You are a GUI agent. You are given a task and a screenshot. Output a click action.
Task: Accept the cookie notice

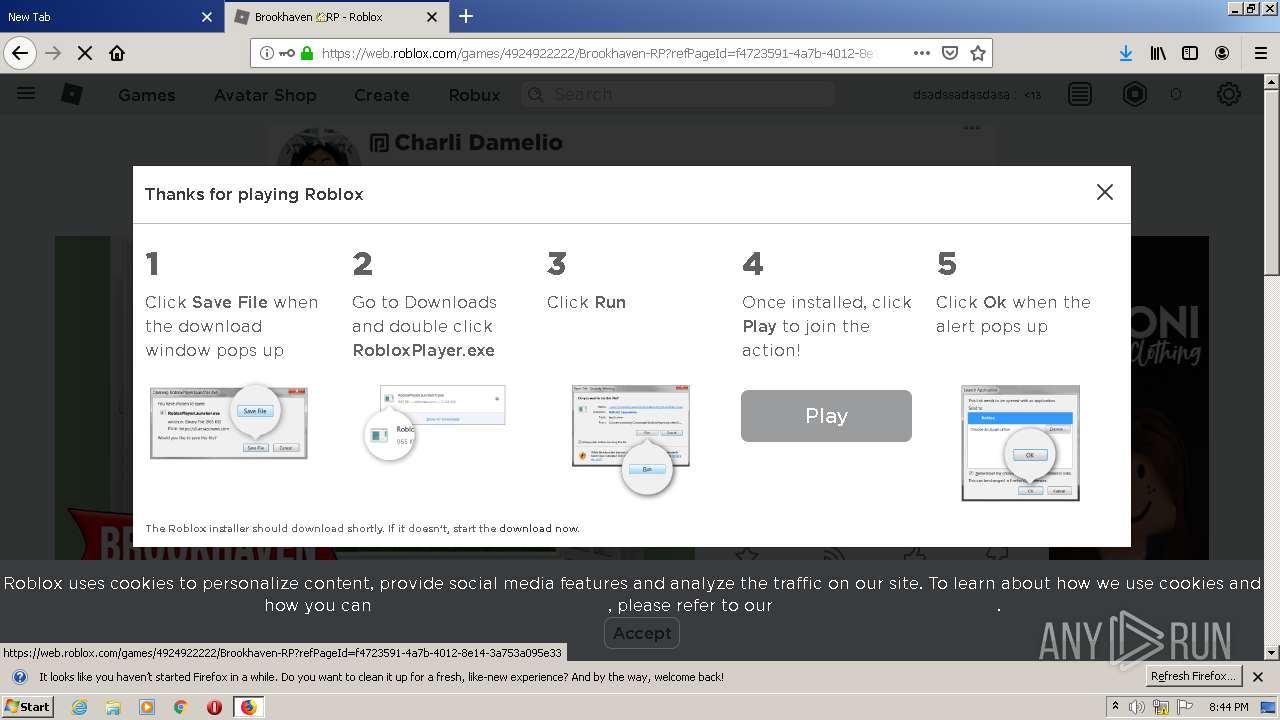pyautogui.click(x=642, y=633)
